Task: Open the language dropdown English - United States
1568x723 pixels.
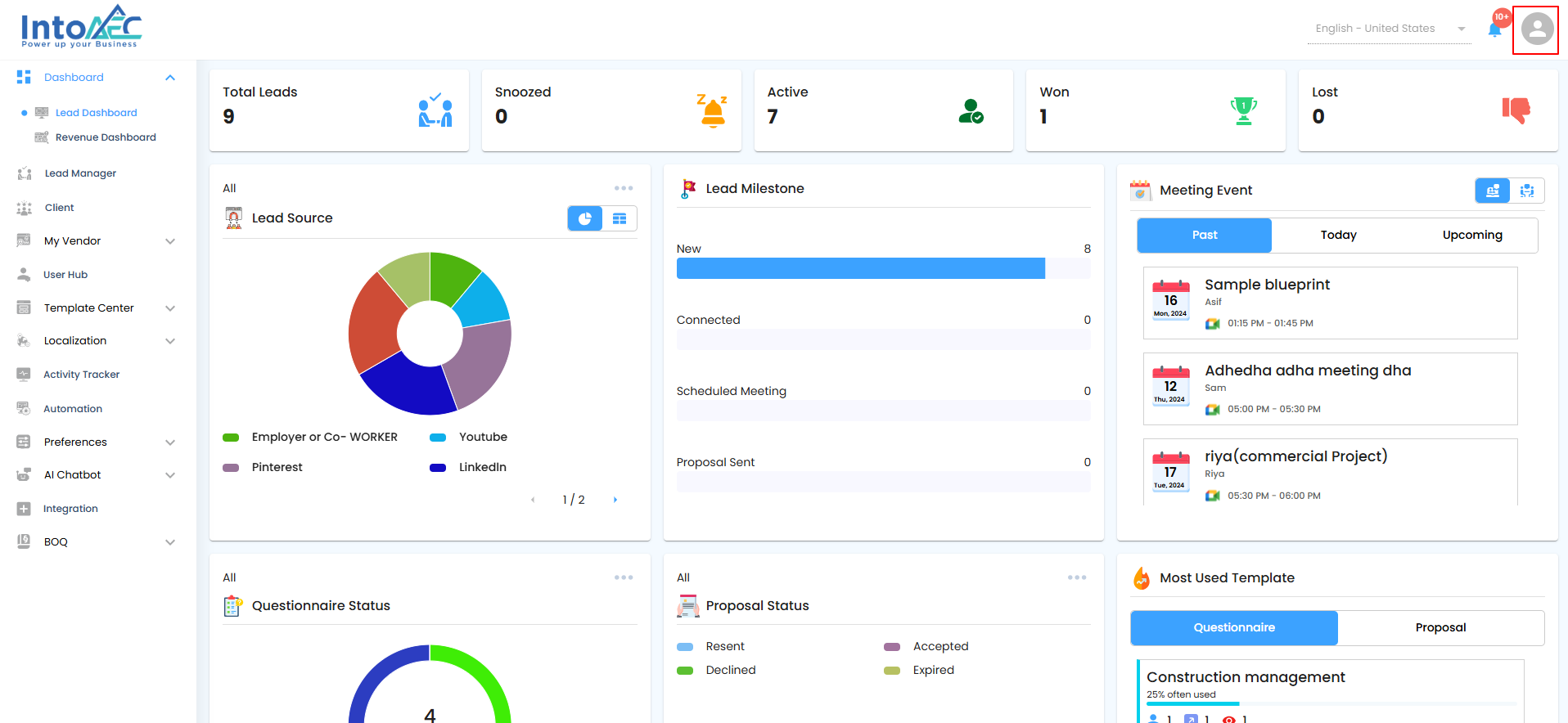Action: click(1390, 29)
